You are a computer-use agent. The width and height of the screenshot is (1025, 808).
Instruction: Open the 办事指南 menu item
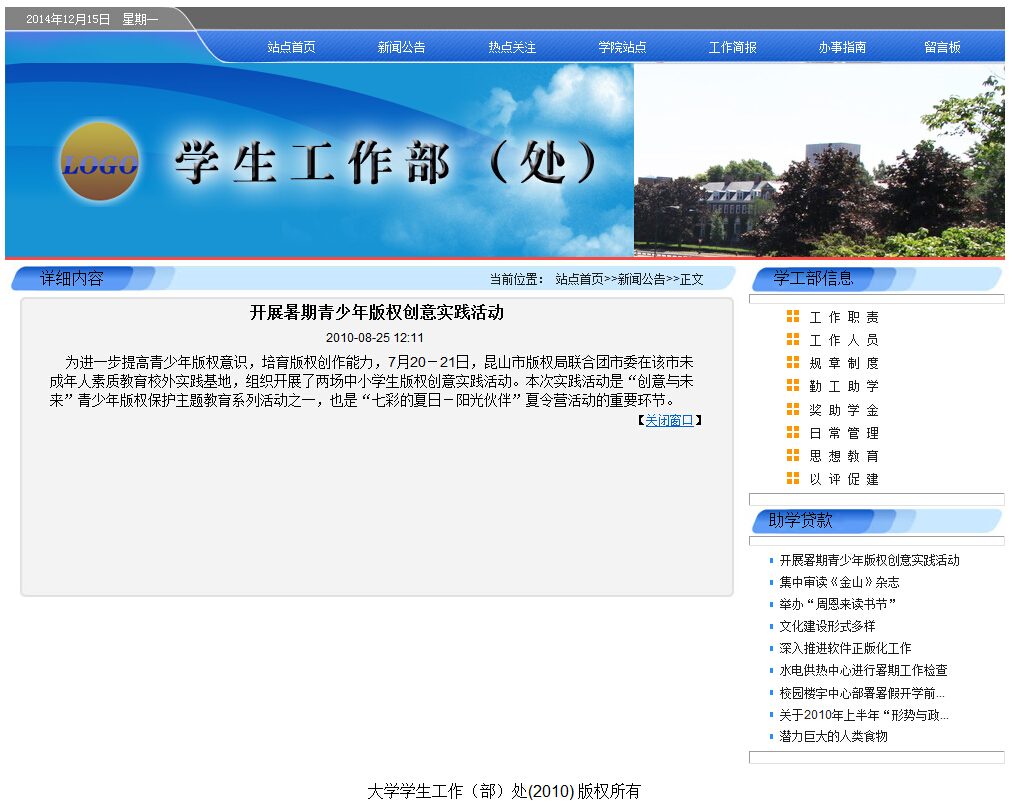tap(843, 47)
